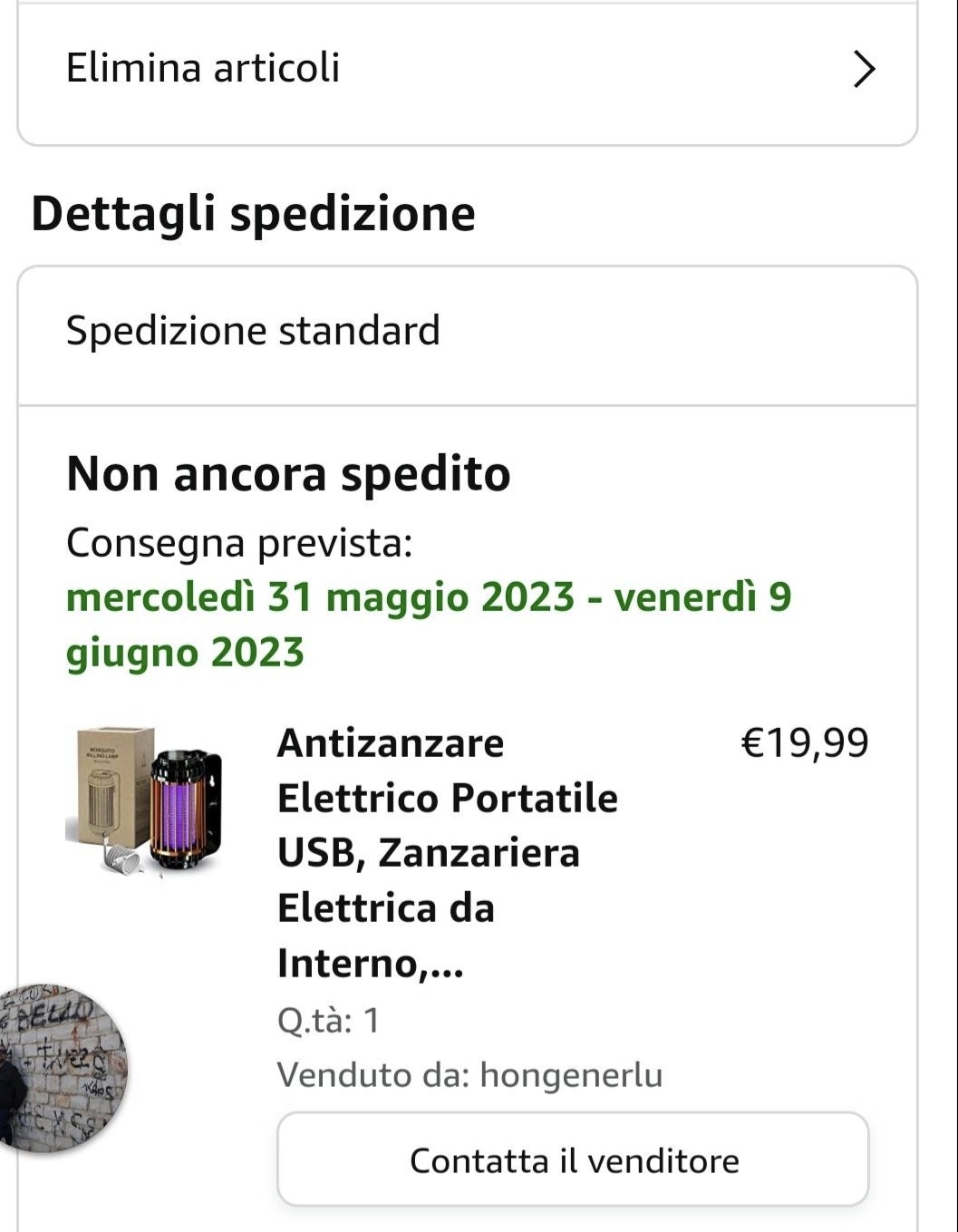Tap giugno 2023 in the delivery range
The image size is (958, 1232).
click(185, 653)
